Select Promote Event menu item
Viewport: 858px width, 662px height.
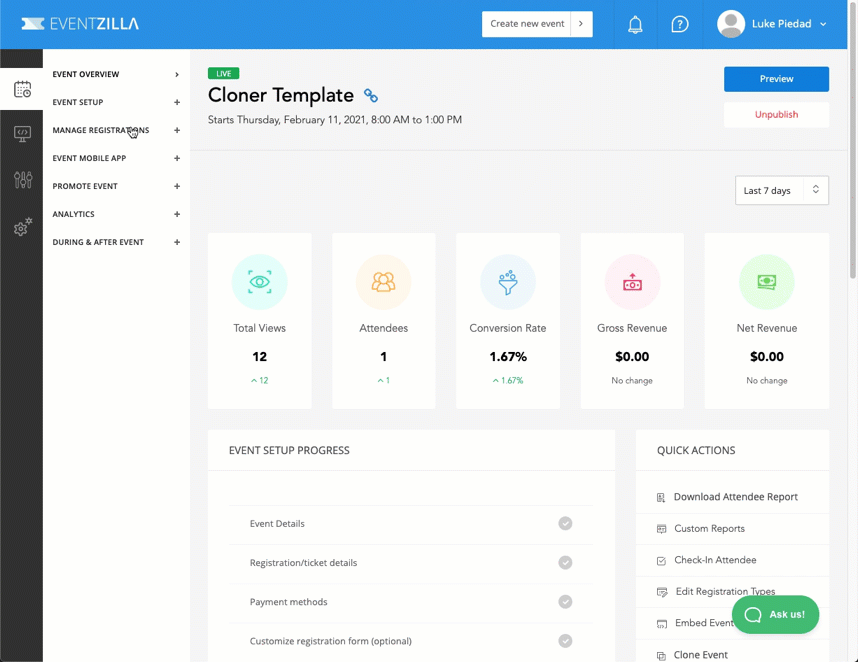[85, 186]
